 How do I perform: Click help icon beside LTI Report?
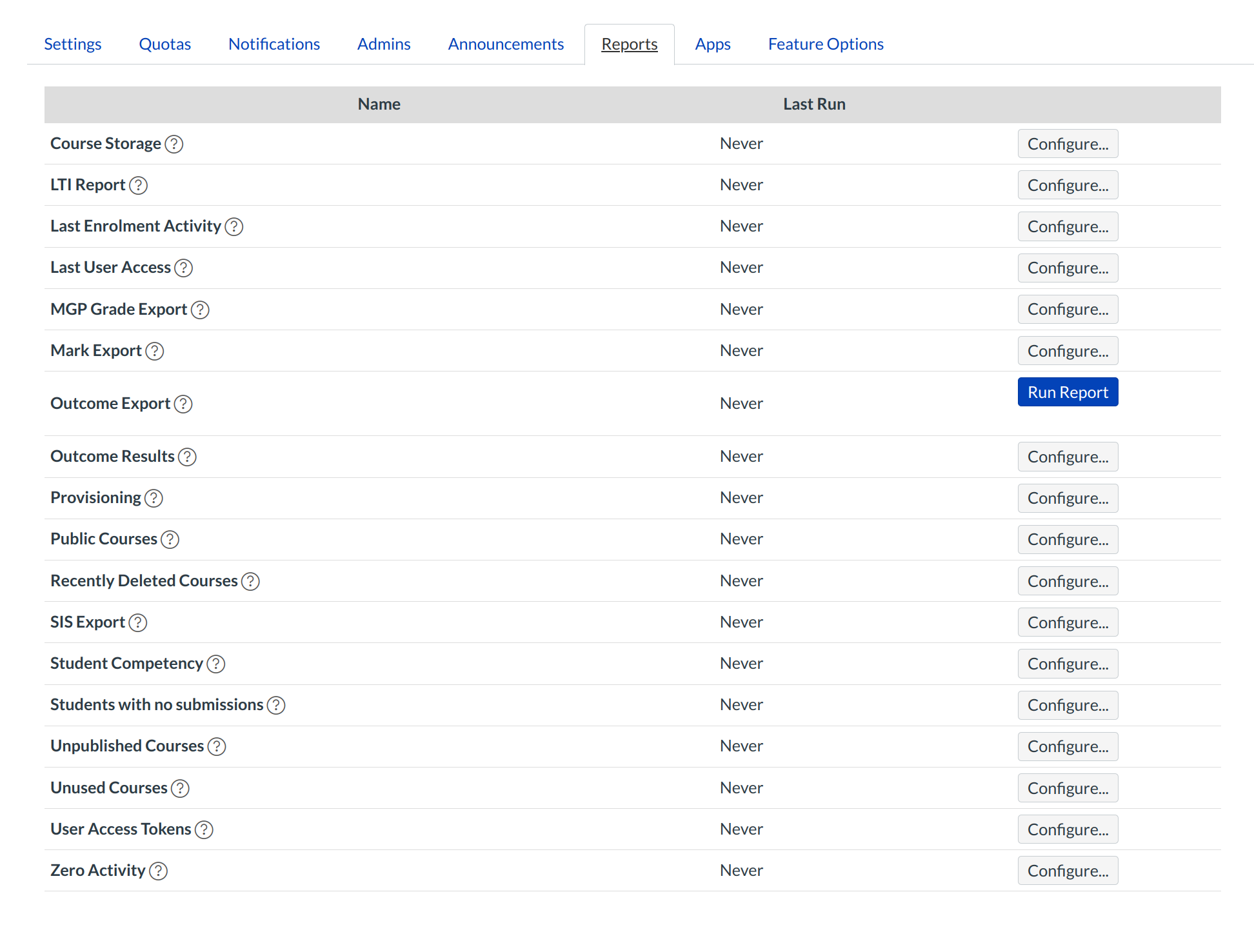point(138,186)
